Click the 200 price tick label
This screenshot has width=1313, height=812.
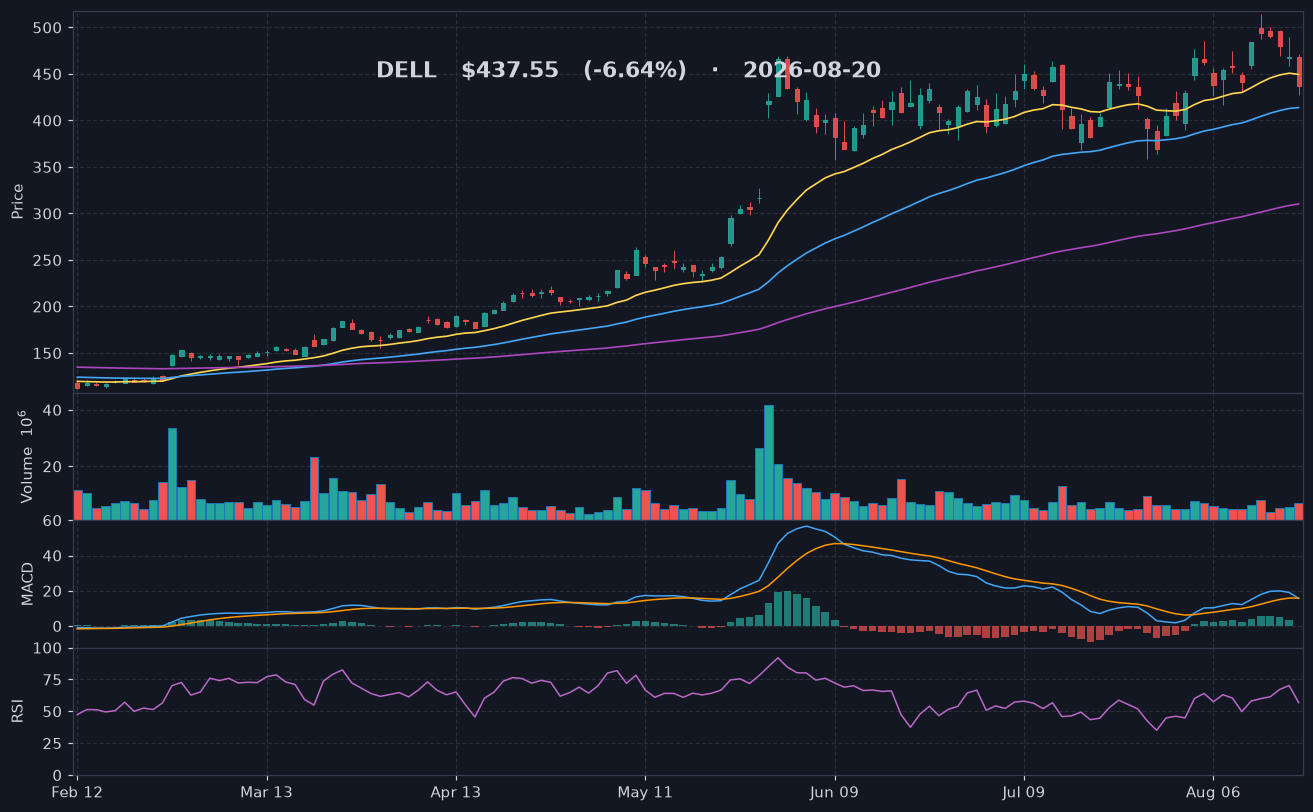[x=48, y=307]
